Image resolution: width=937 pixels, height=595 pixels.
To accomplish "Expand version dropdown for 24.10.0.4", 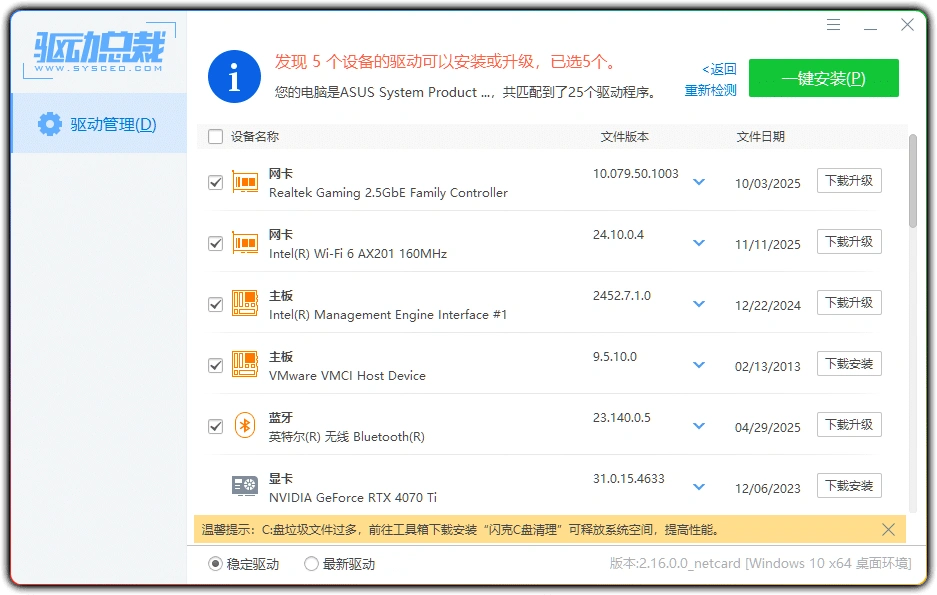I will click(x=699, y=243).
